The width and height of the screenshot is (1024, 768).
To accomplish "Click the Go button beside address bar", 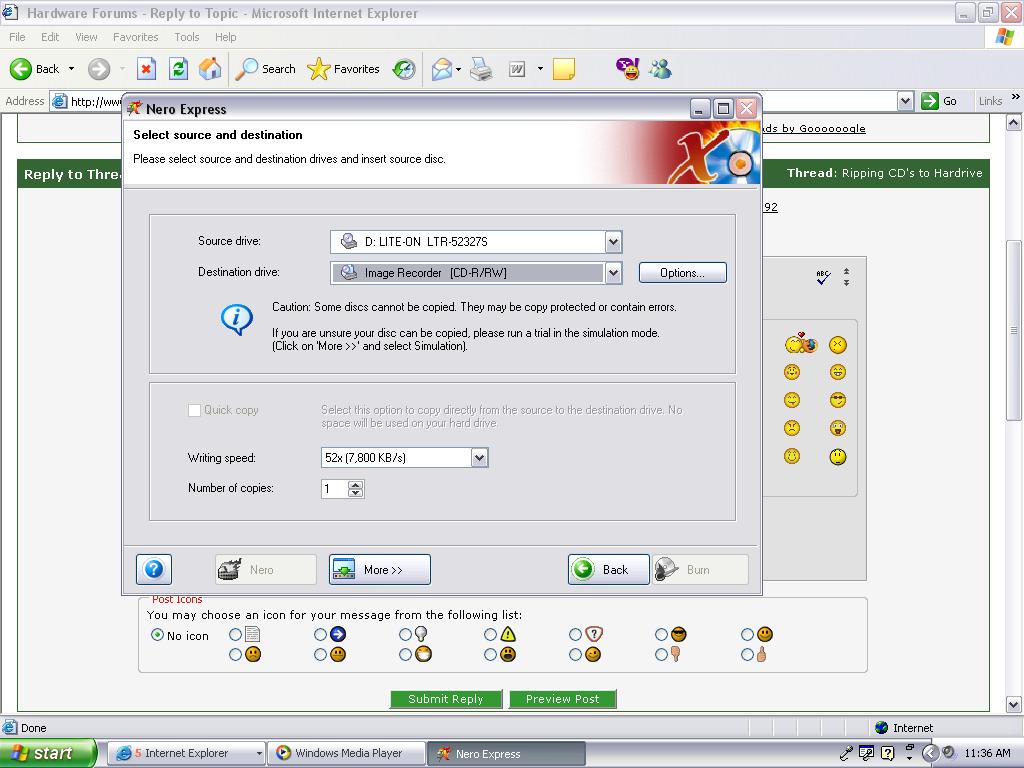I will point(940,101).
